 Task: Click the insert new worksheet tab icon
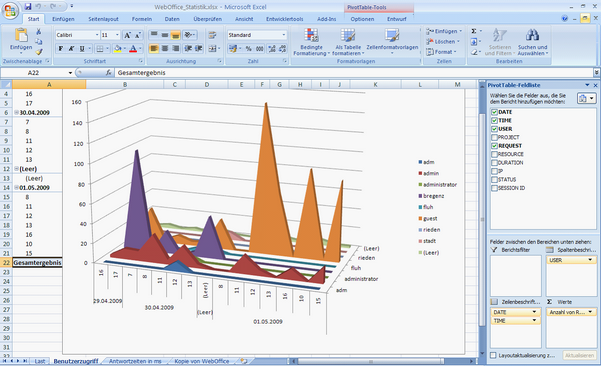pos(244,361)
